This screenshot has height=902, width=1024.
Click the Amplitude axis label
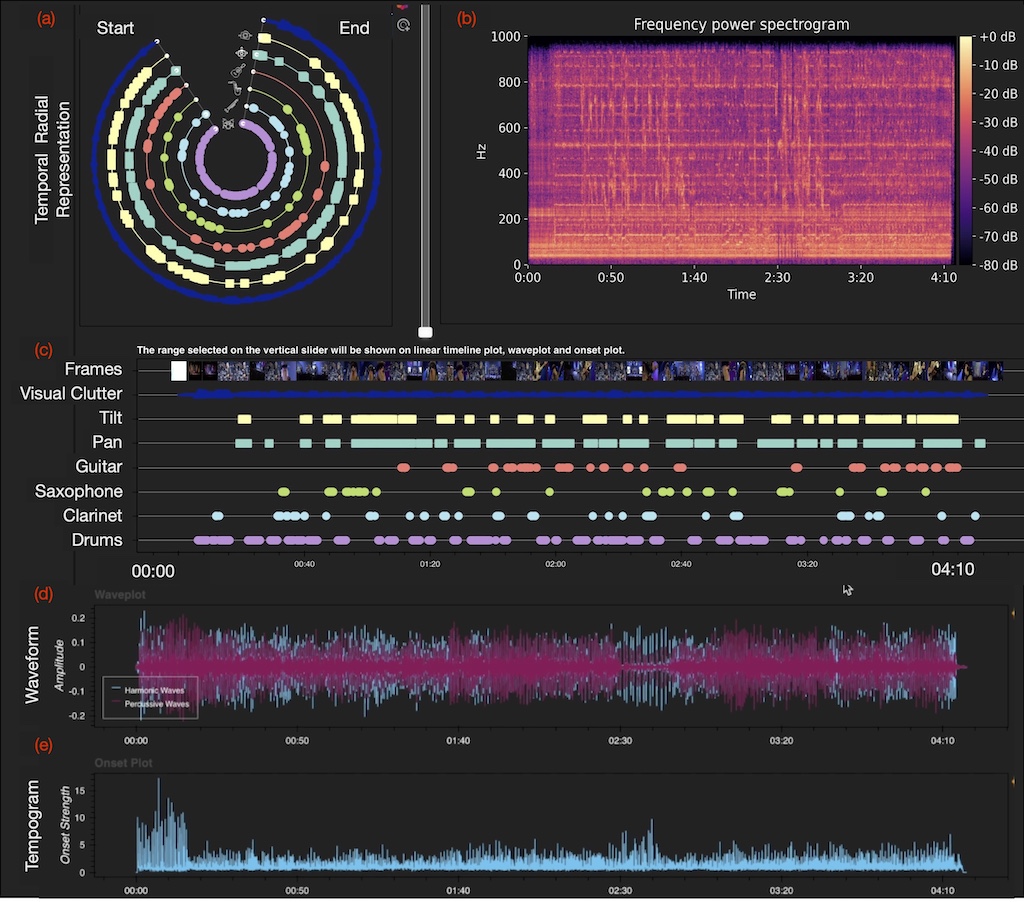[x=59, y=666]
